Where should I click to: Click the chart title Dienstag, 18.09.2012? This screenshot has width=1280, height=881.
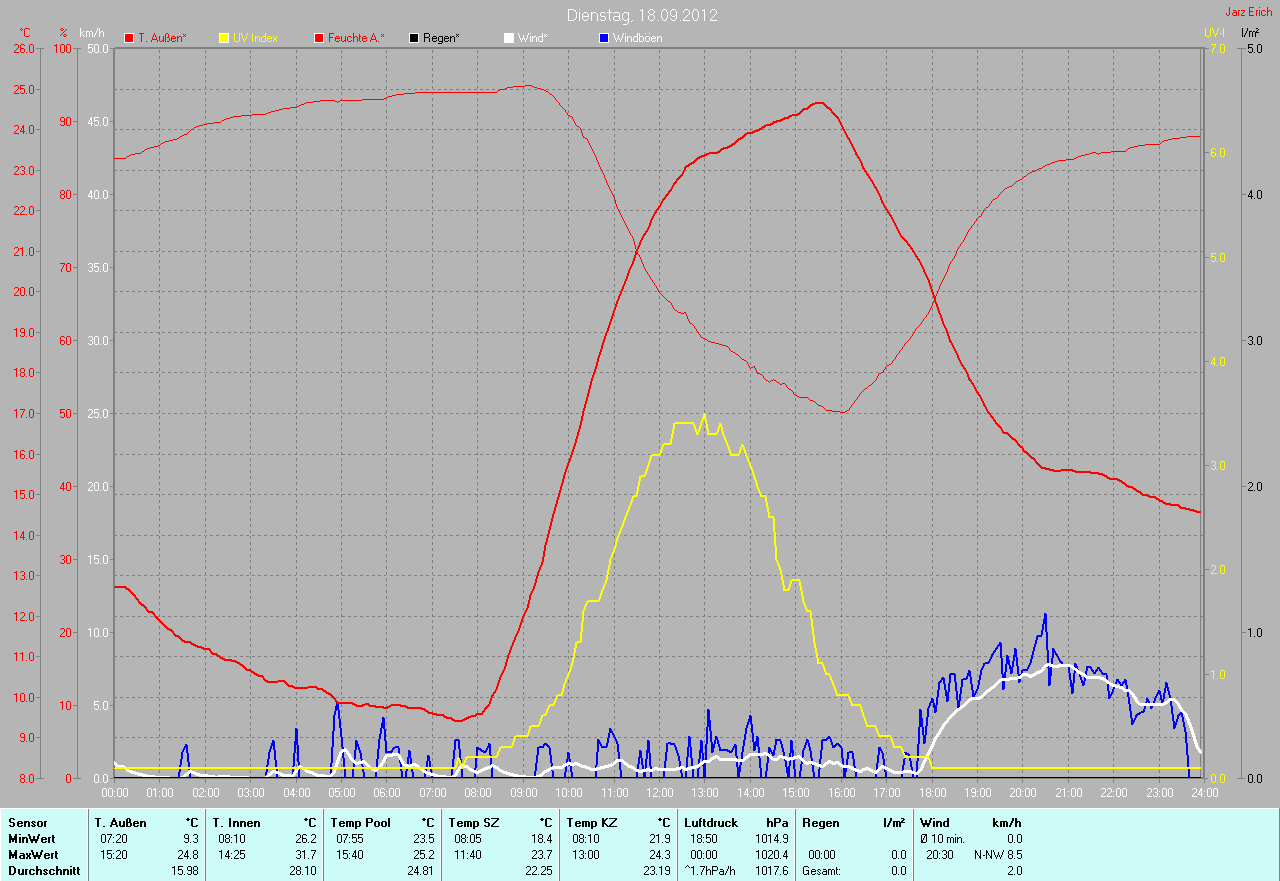click(x=642, y=15)
